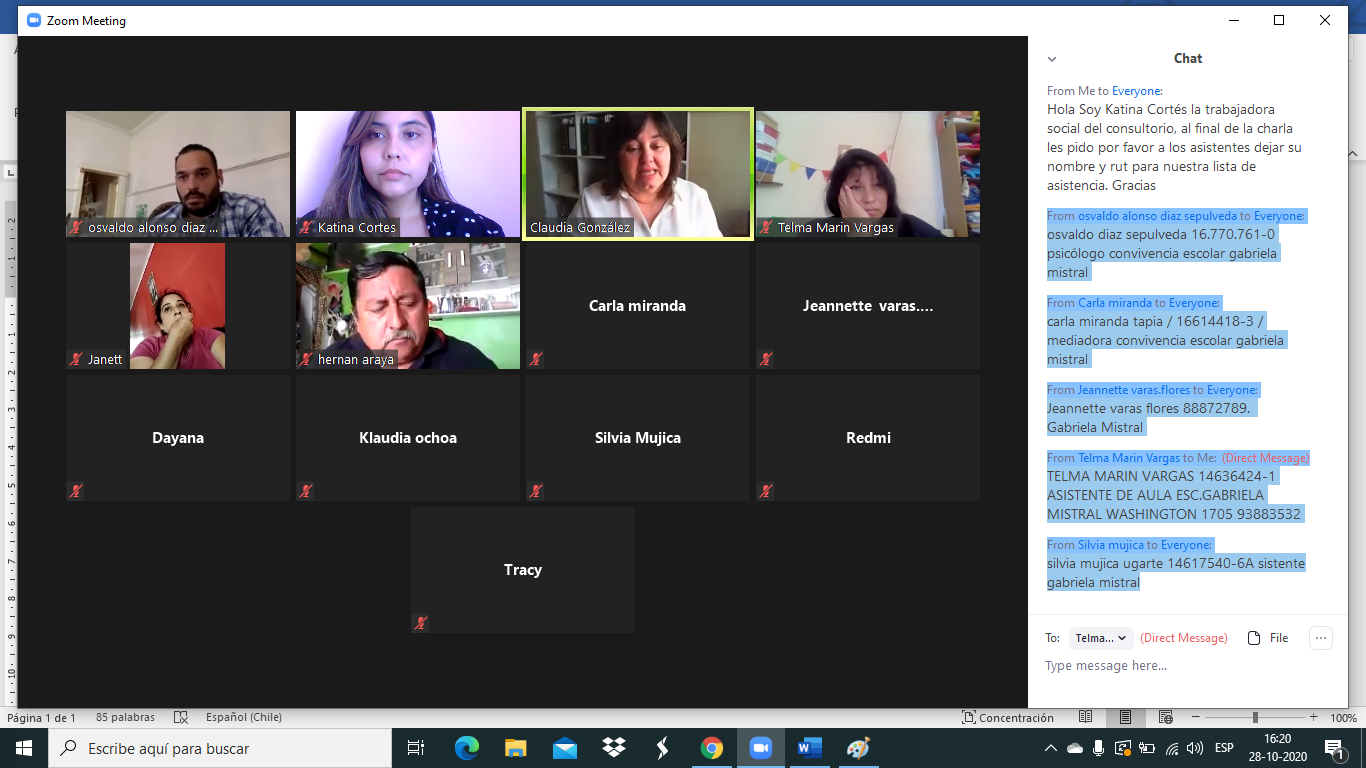Select Claudia González's video tile
Screen dimensions: 1366x768
[638, 175]
